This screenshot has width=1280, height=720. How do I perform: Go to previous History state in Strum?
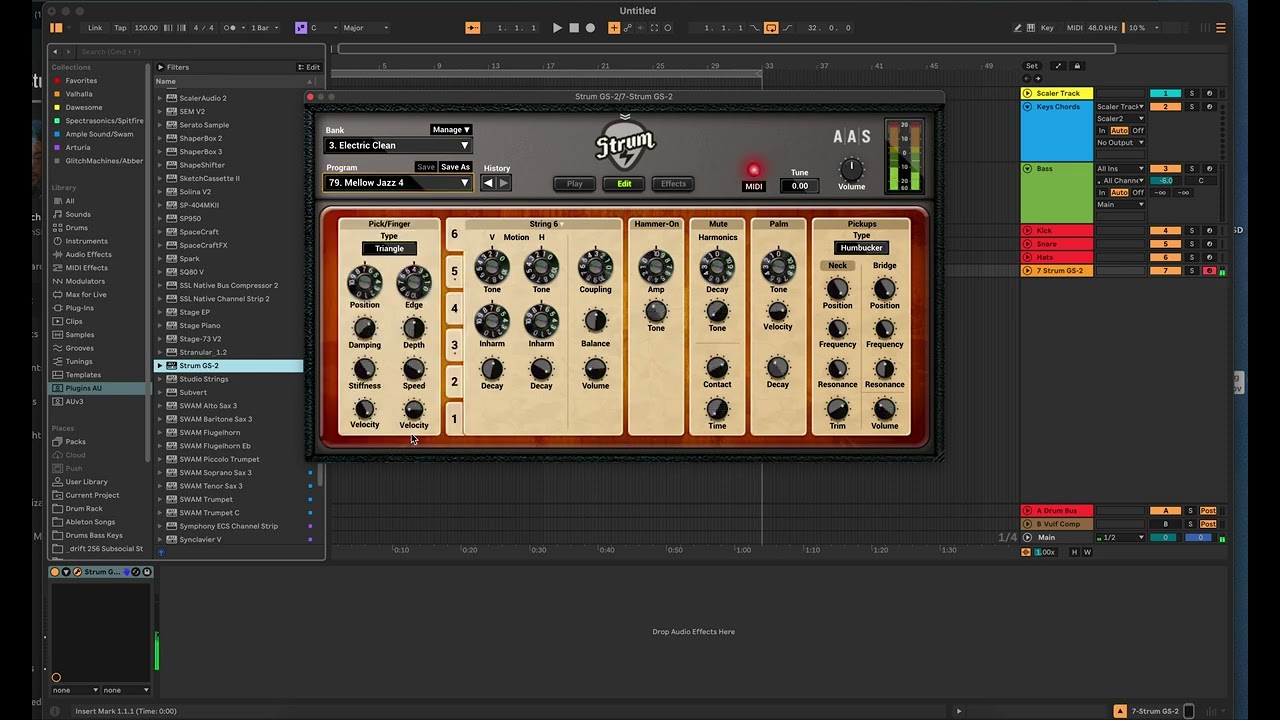(488, 183)
